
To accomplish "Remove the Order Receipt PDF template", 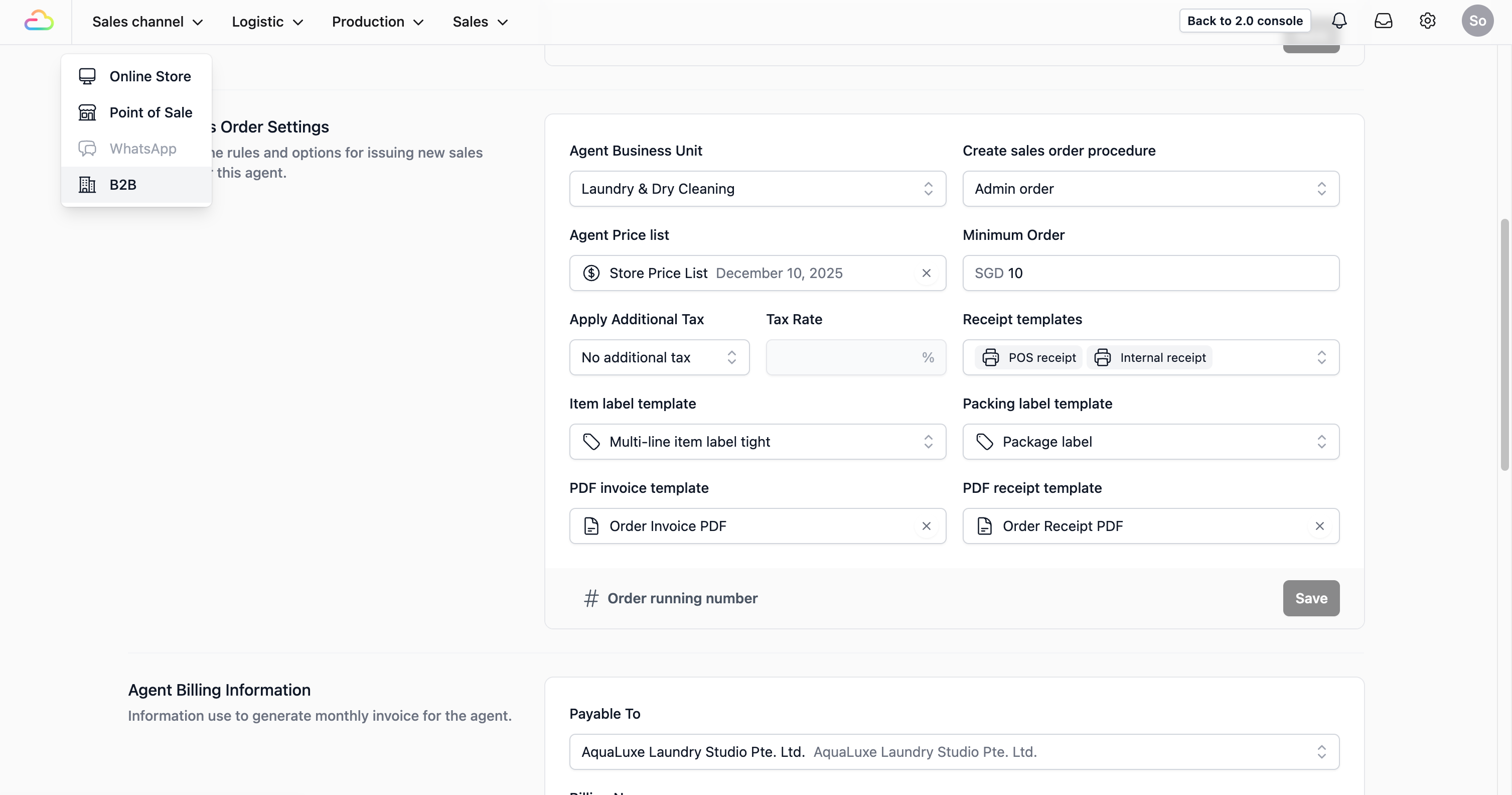I will pos(1319,526).
